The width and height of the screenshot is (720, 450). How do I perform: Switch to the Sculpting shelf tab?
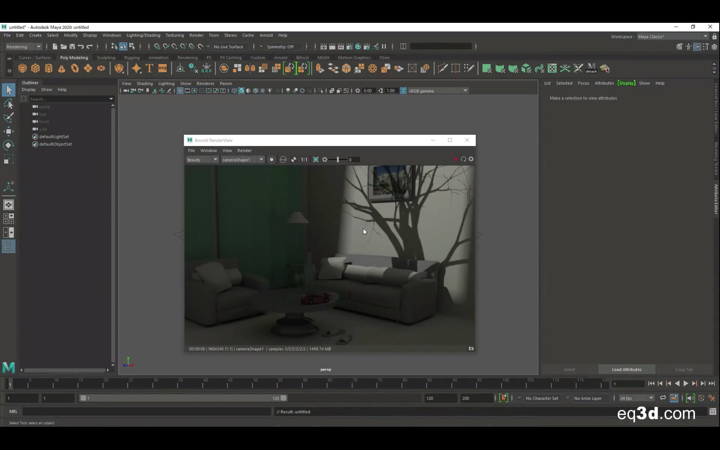tap(106, 57)
